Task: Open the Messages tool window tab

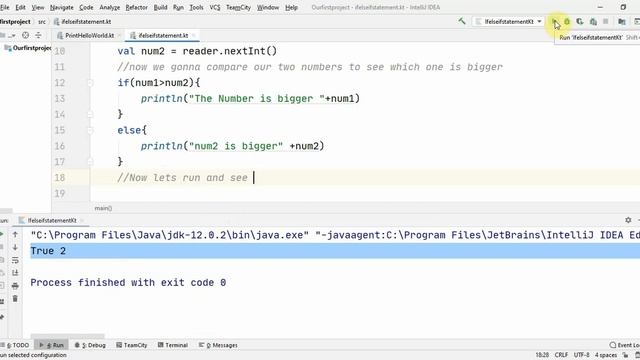Action: point(218,345)
